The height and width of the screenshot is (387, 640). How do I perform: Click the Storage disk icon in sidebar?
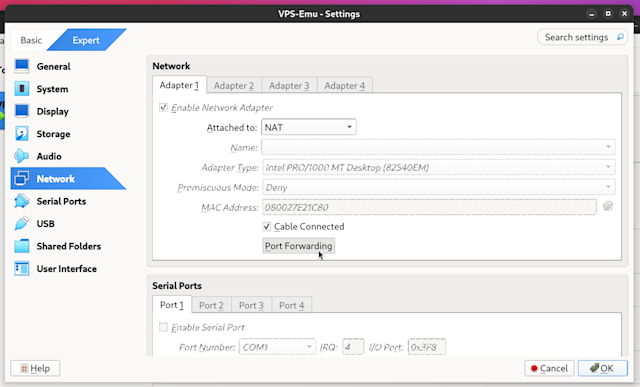pos(22,133)
